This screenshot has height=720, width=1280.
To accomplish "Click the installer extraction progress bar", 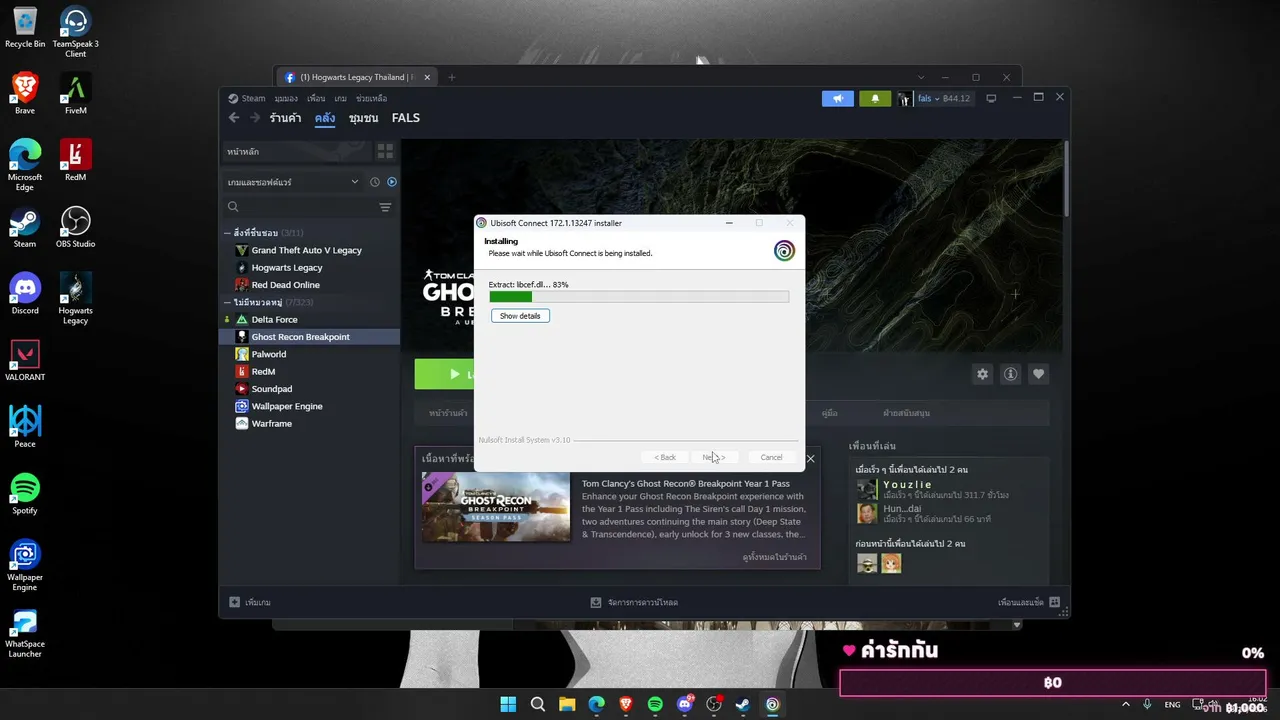I will (x=639, y=297).
